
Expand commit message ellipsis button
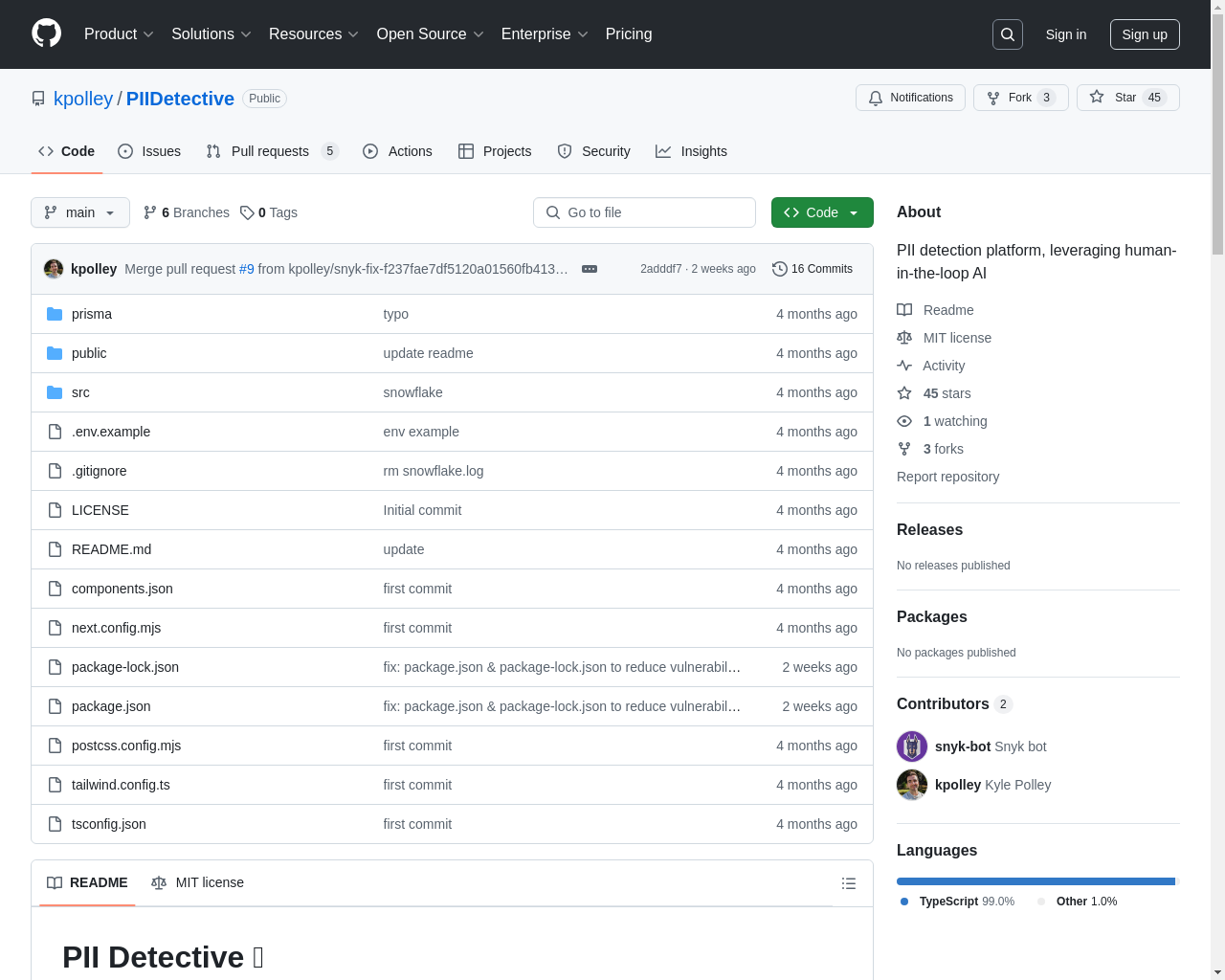tap(590, 269)
